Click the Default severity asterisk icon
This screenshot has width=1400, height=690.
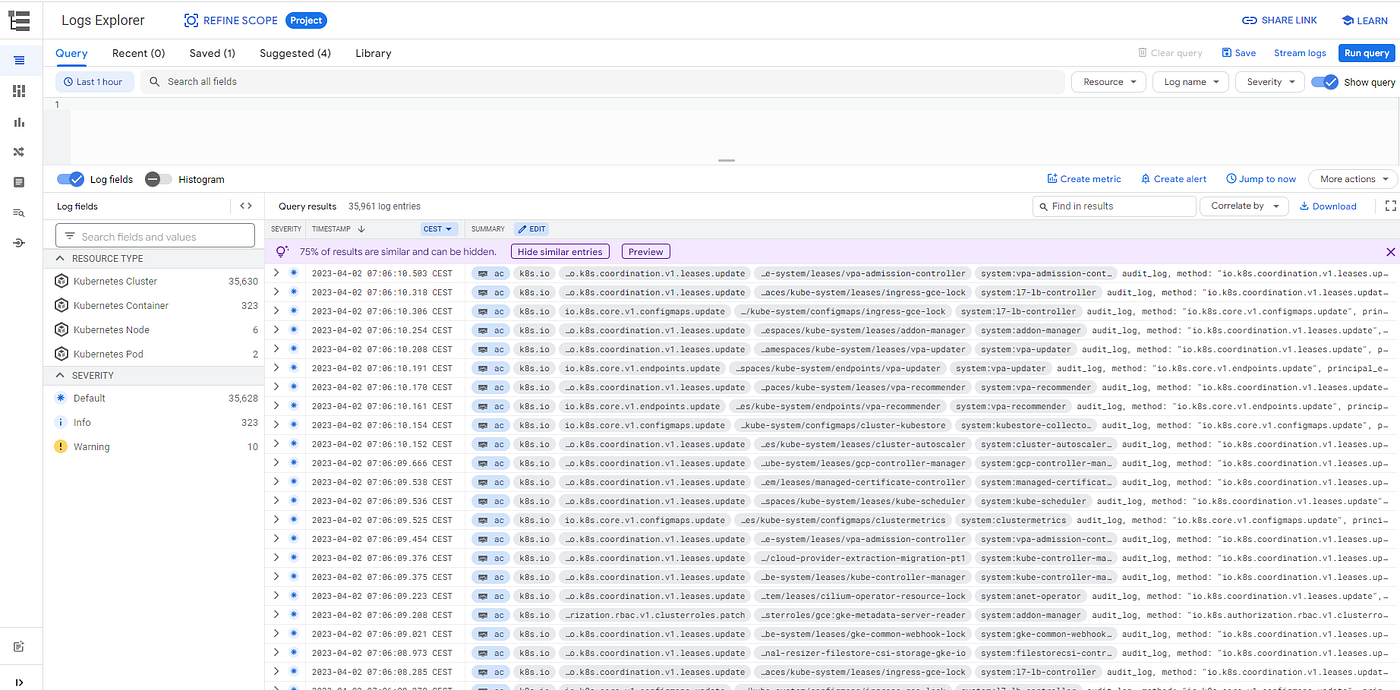(x=61, y=398)
